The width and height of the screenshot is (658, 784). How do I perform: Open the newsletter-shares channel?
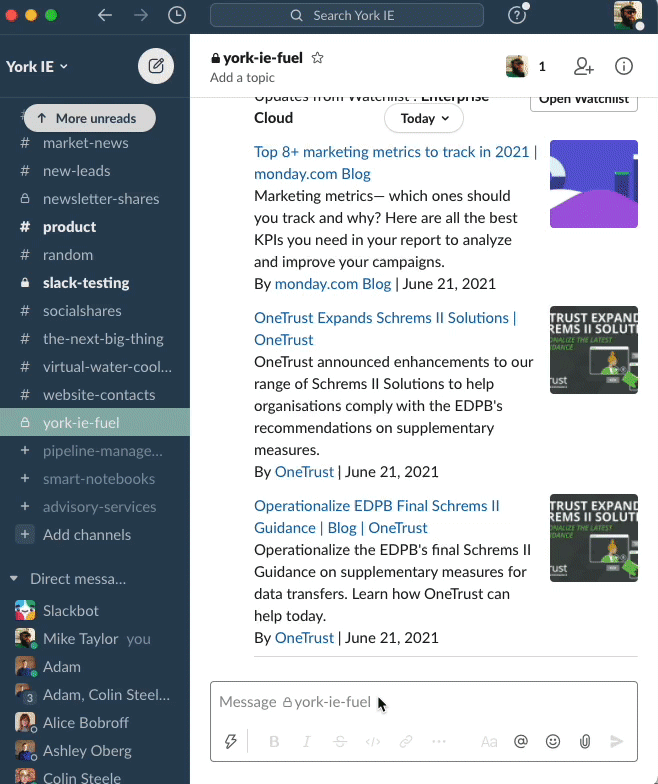click(95, 199)
